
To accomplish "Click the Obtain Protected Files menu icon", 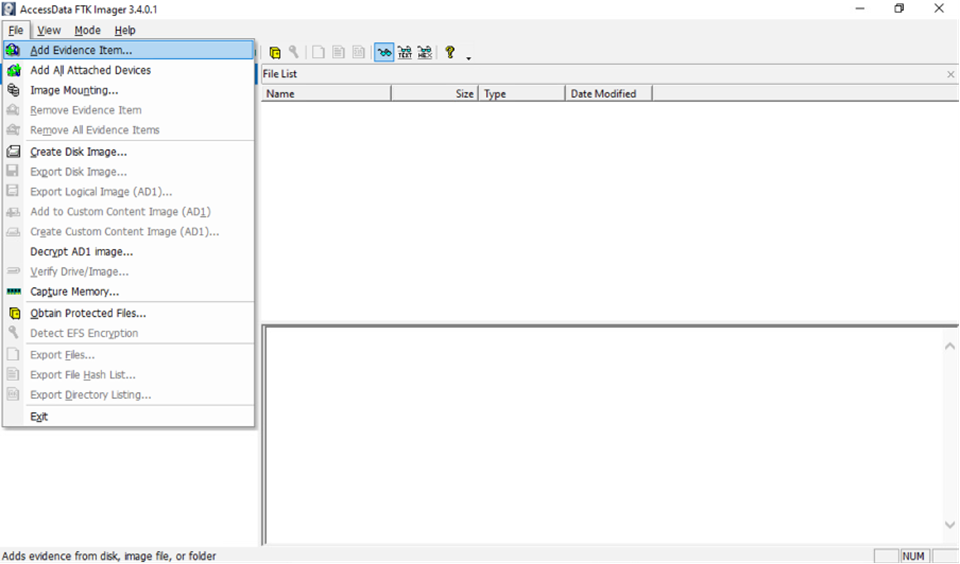I will 13,313.
